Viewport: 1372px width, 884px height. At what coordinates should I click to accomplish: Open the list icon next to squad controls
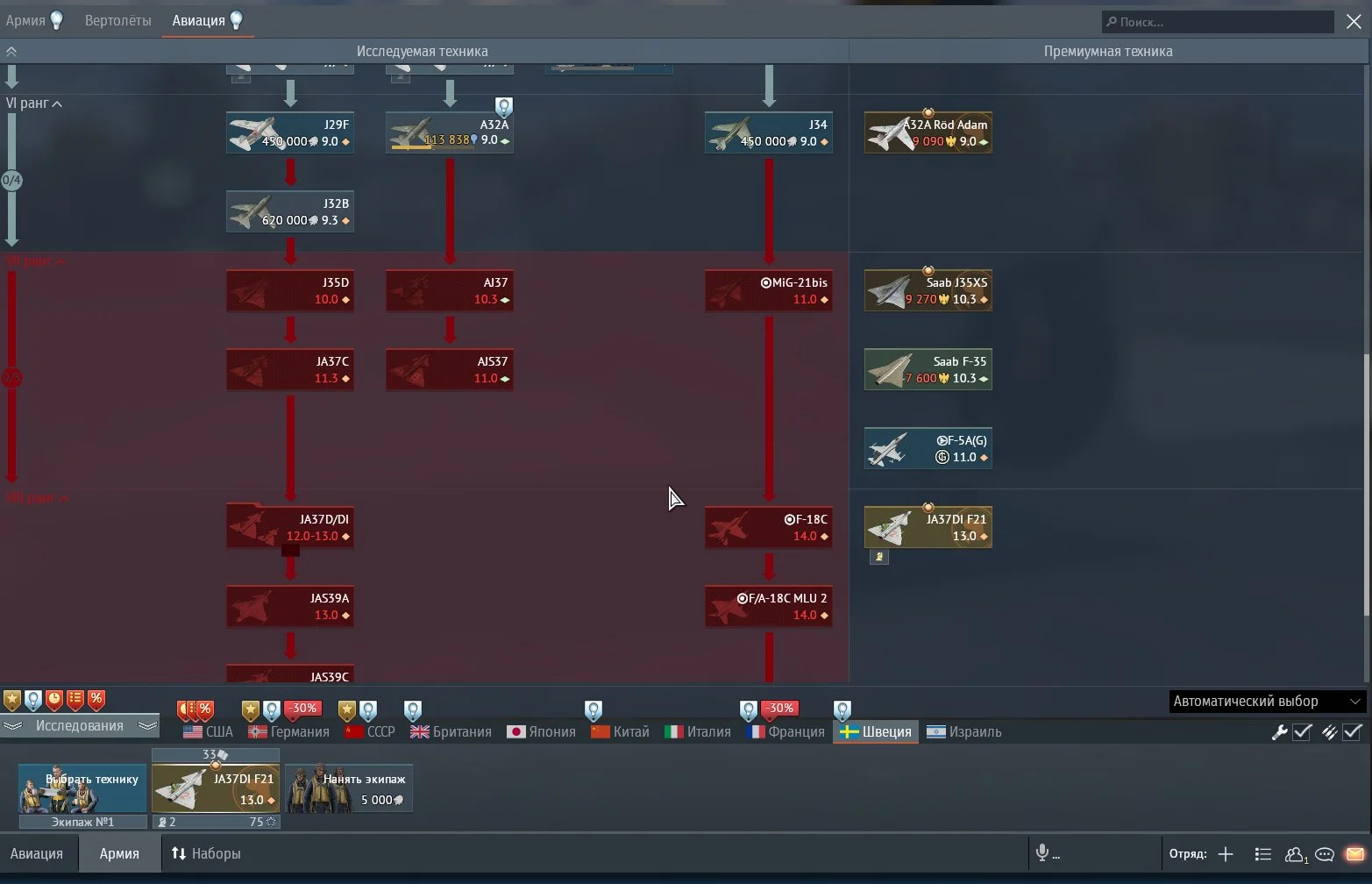click(1262, 854)
